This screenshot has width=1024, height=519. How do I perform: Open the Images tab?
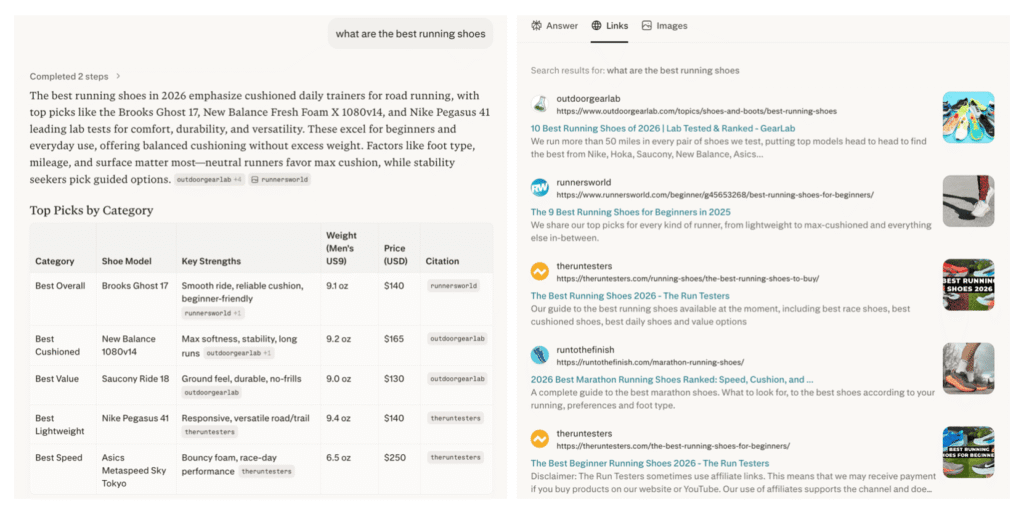click(x=664, y=26)
